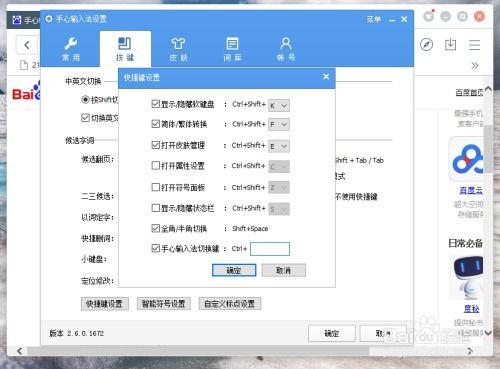Select the 按Shift切换 radio button
The height and width of the screenshot is (369, 500).
[85, 99]
